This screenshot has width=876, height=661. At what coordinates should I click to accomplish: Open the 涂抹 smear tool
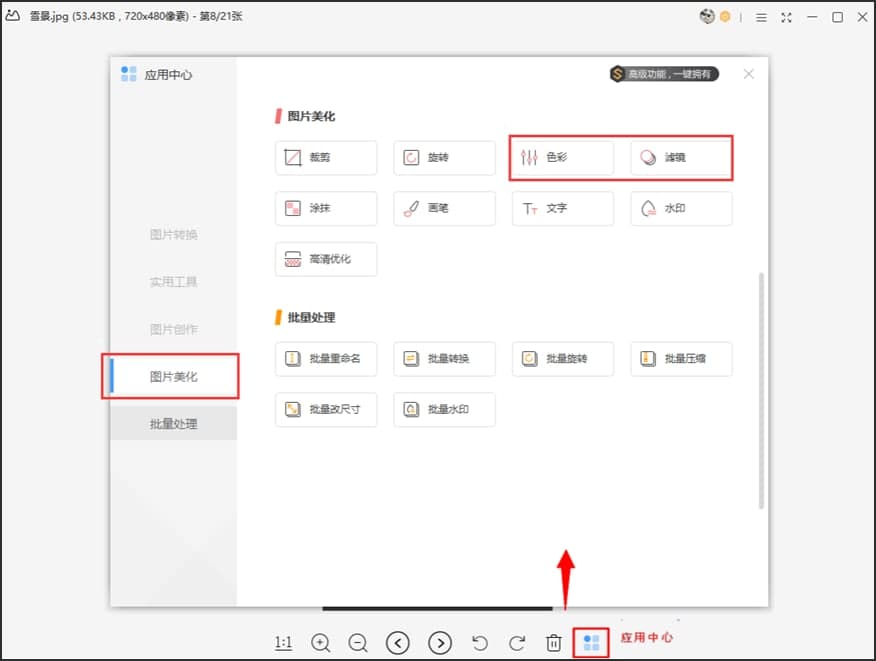click(326, 208)
